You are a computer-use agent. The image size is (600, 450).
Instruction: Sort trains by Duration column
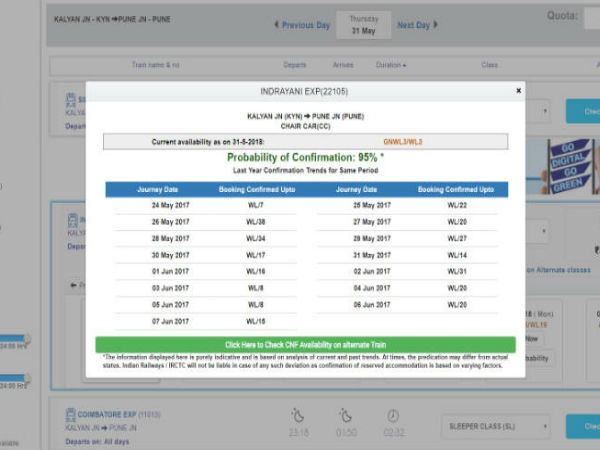390,65
